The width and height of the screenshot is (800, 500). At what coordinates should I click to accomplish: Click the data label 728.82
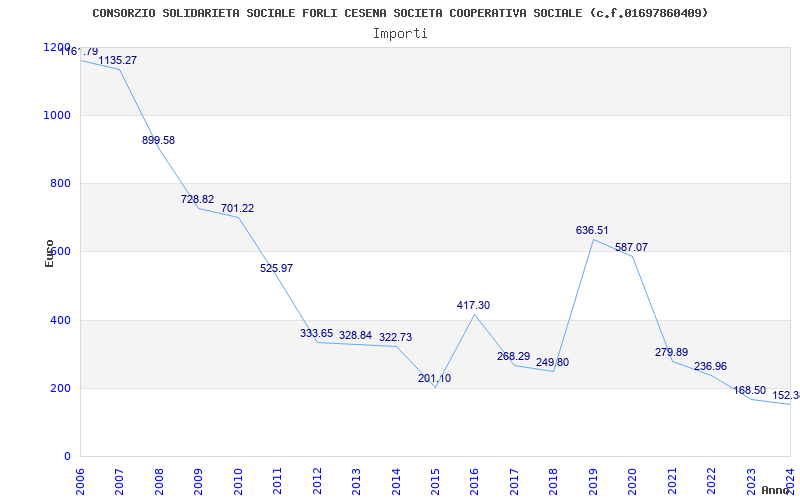coord(197,199)
